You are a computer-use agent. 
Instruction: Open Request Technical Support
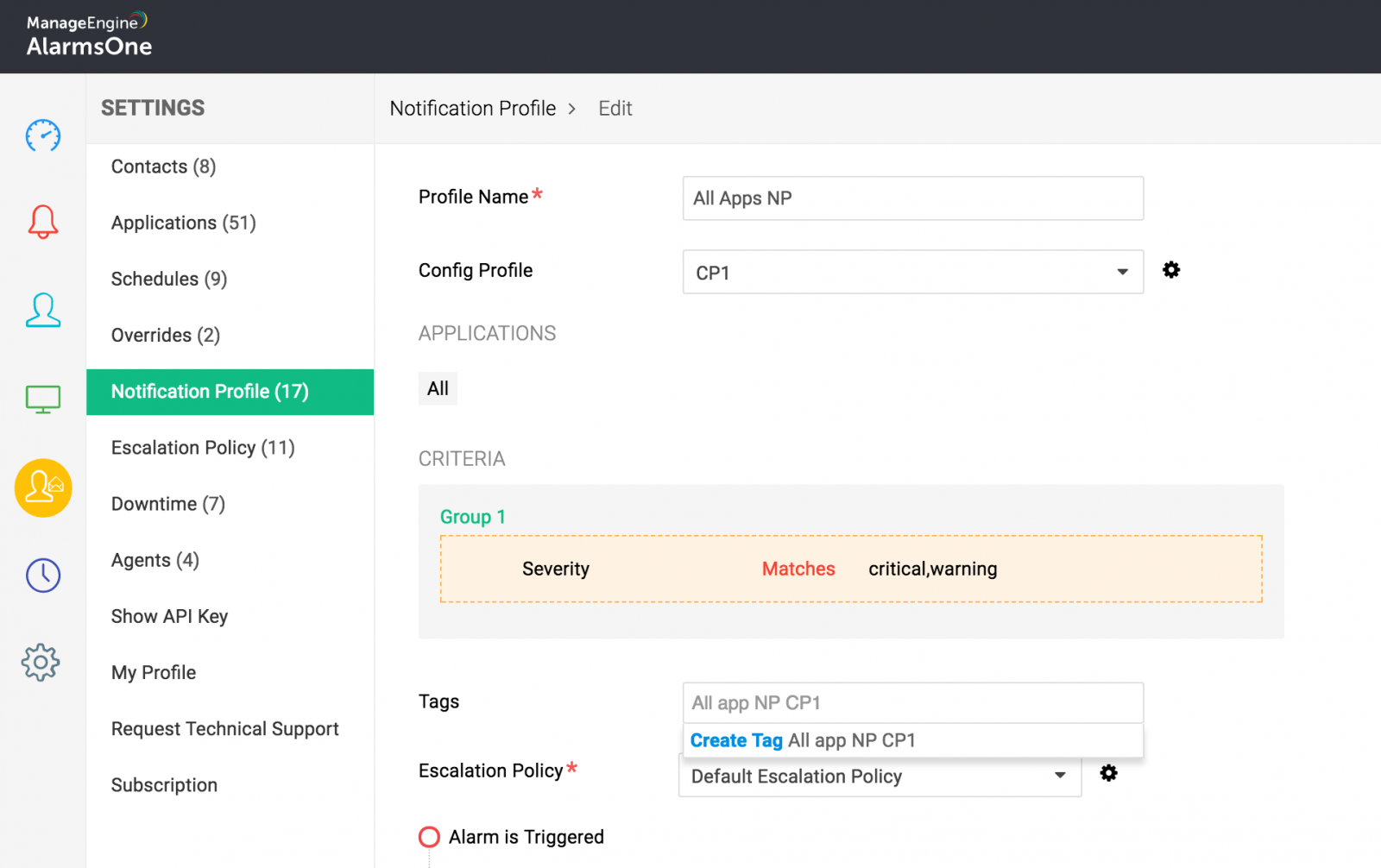(x=225, y=729)
